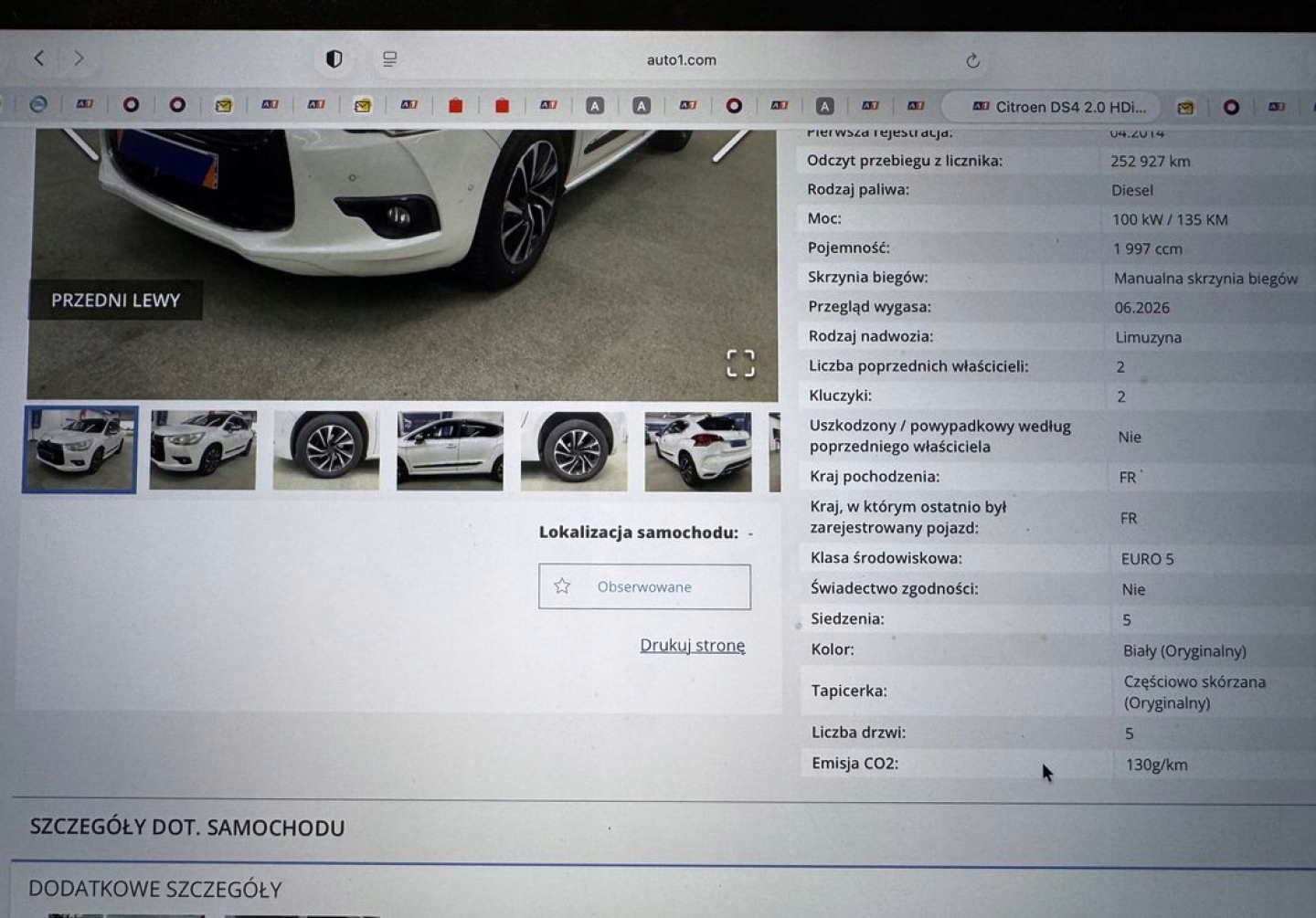1316x918 pixels.
Task: Click the Odczyt przebiegu z licznika label
Action: (x=905, y=161)
